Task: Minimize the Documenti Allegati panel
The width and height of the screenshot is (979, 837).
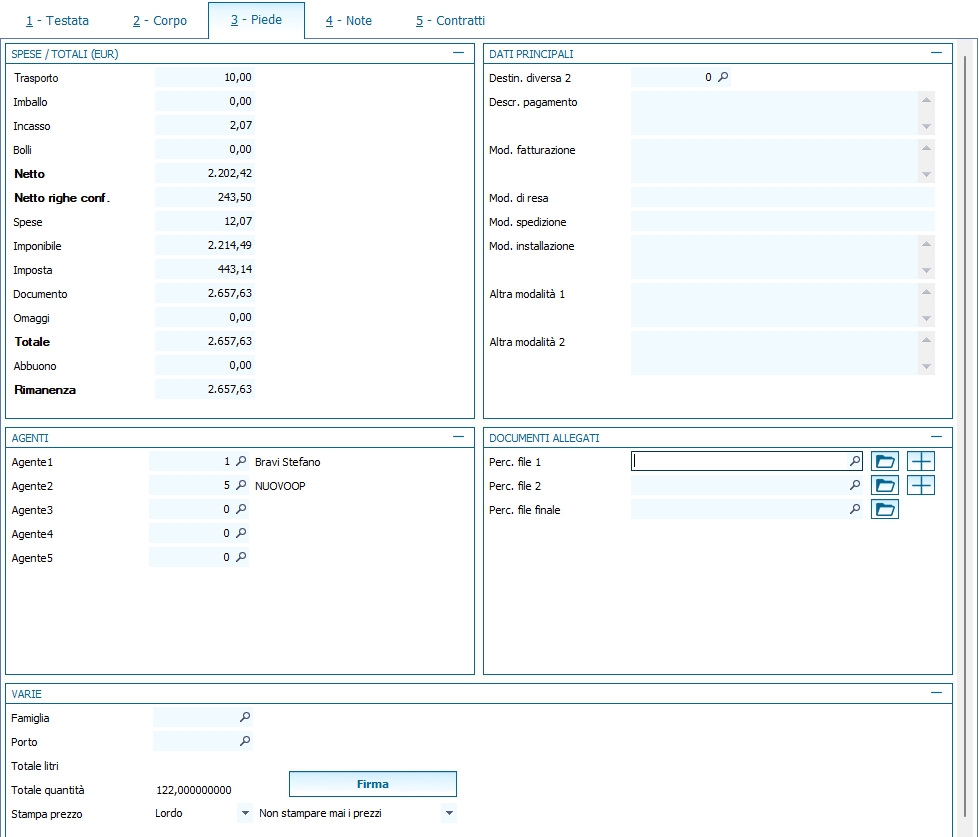Action: click(x=936, y=437)
